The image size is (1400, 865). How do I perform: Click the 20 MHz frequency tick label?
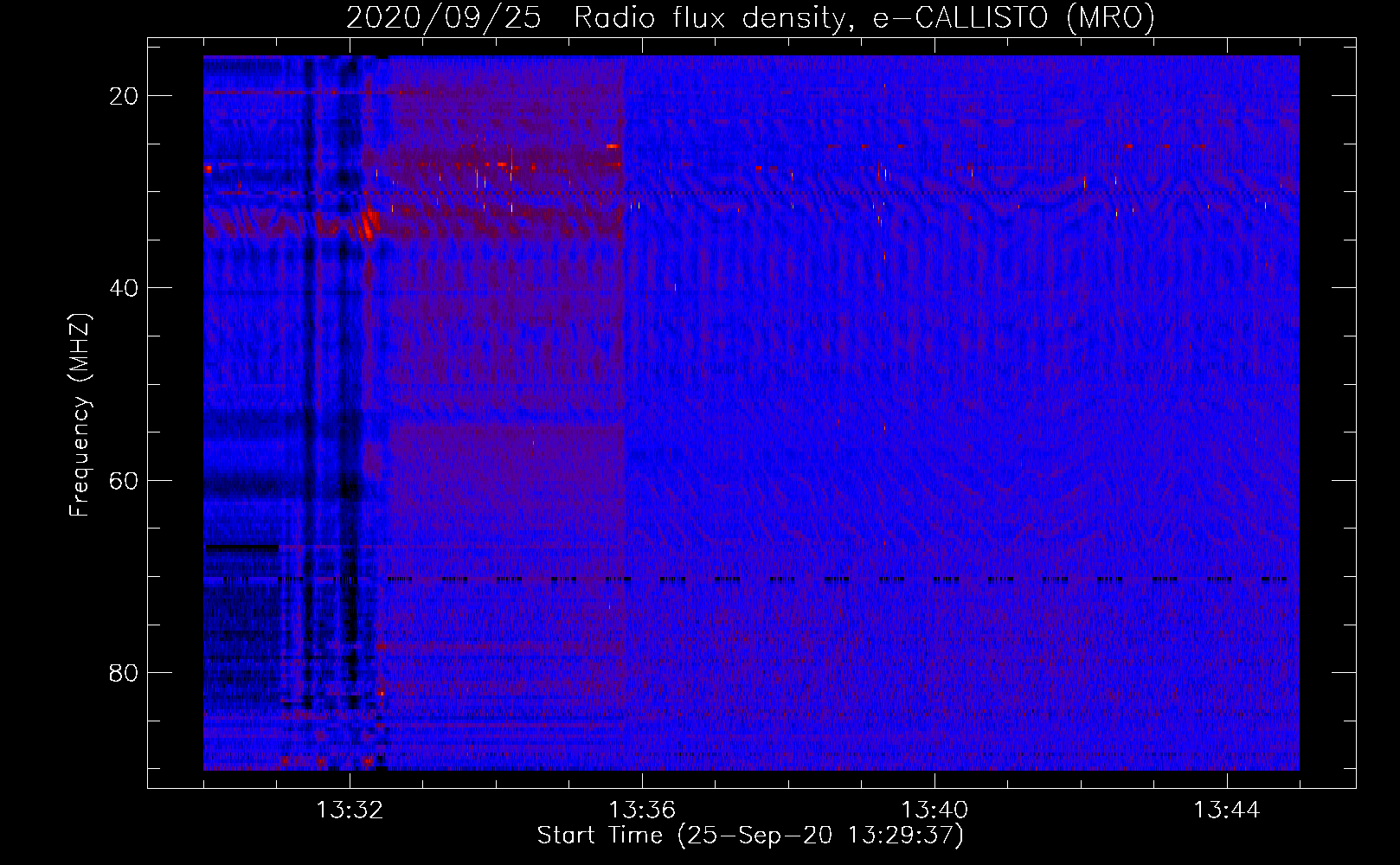click(125, 96)
